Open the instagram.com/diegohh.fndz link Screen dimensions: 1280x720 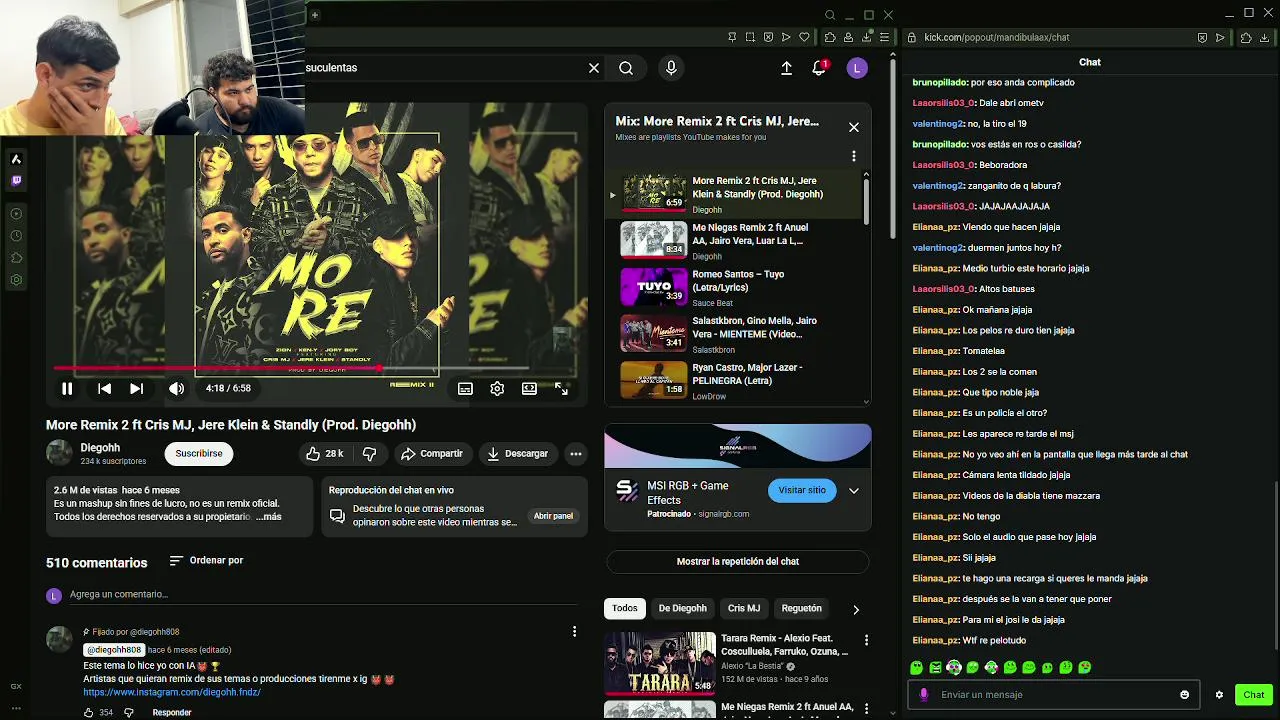(172, 692)
